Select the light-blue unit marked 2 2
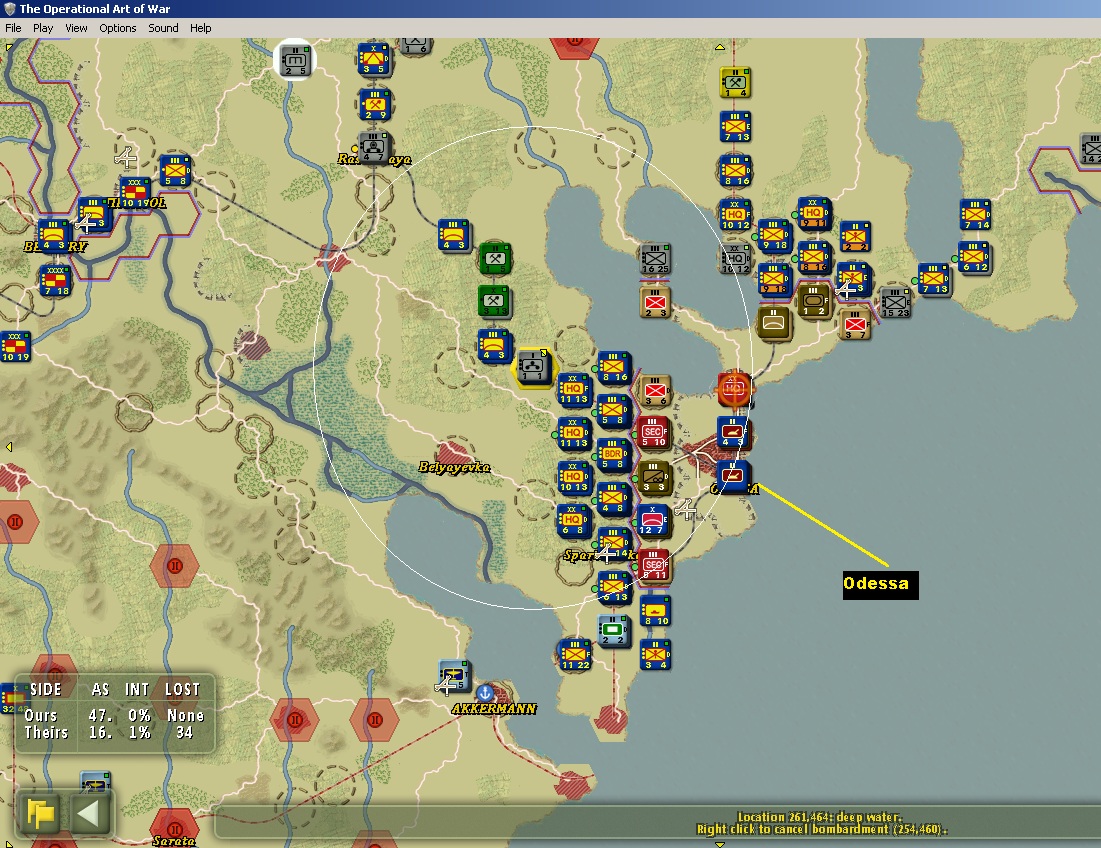The height and width of the screenshot is (848, 1101). [613, 630]
